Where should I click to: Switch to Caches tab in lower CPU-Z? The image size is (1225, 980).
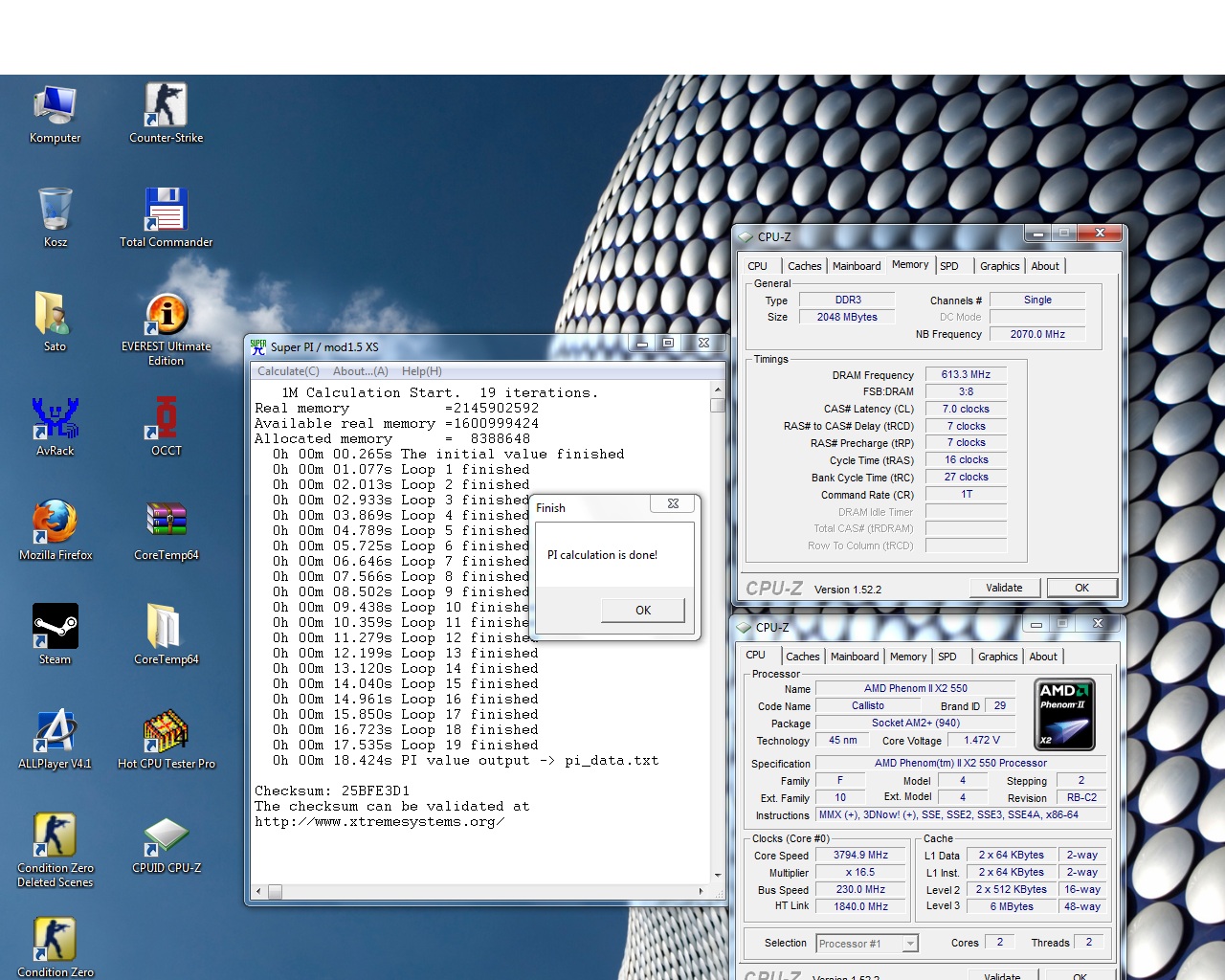(802, 657)
